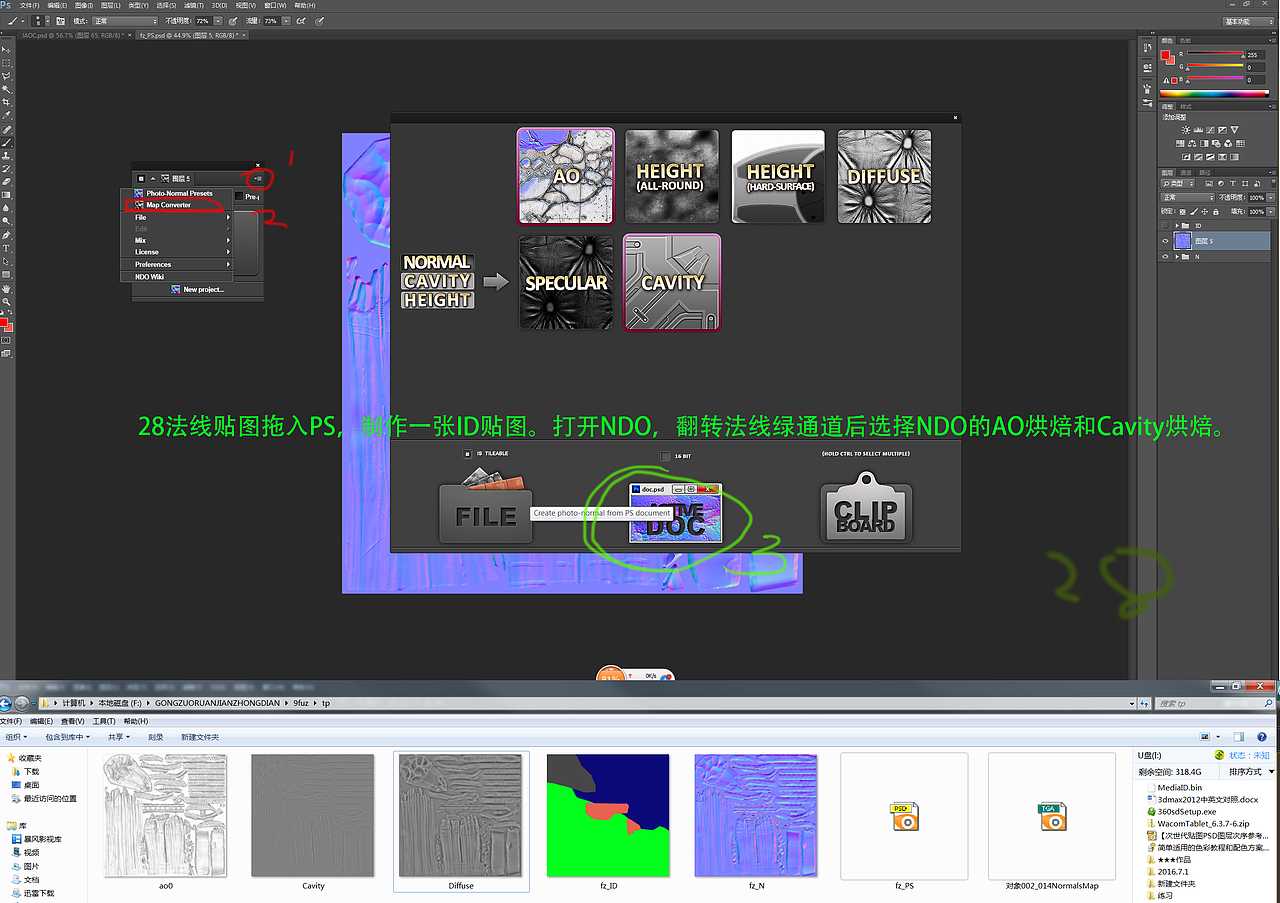Enable airbrush mode icon in options bar
Viewport: 1280px width, 903px height.
(300, 21)
